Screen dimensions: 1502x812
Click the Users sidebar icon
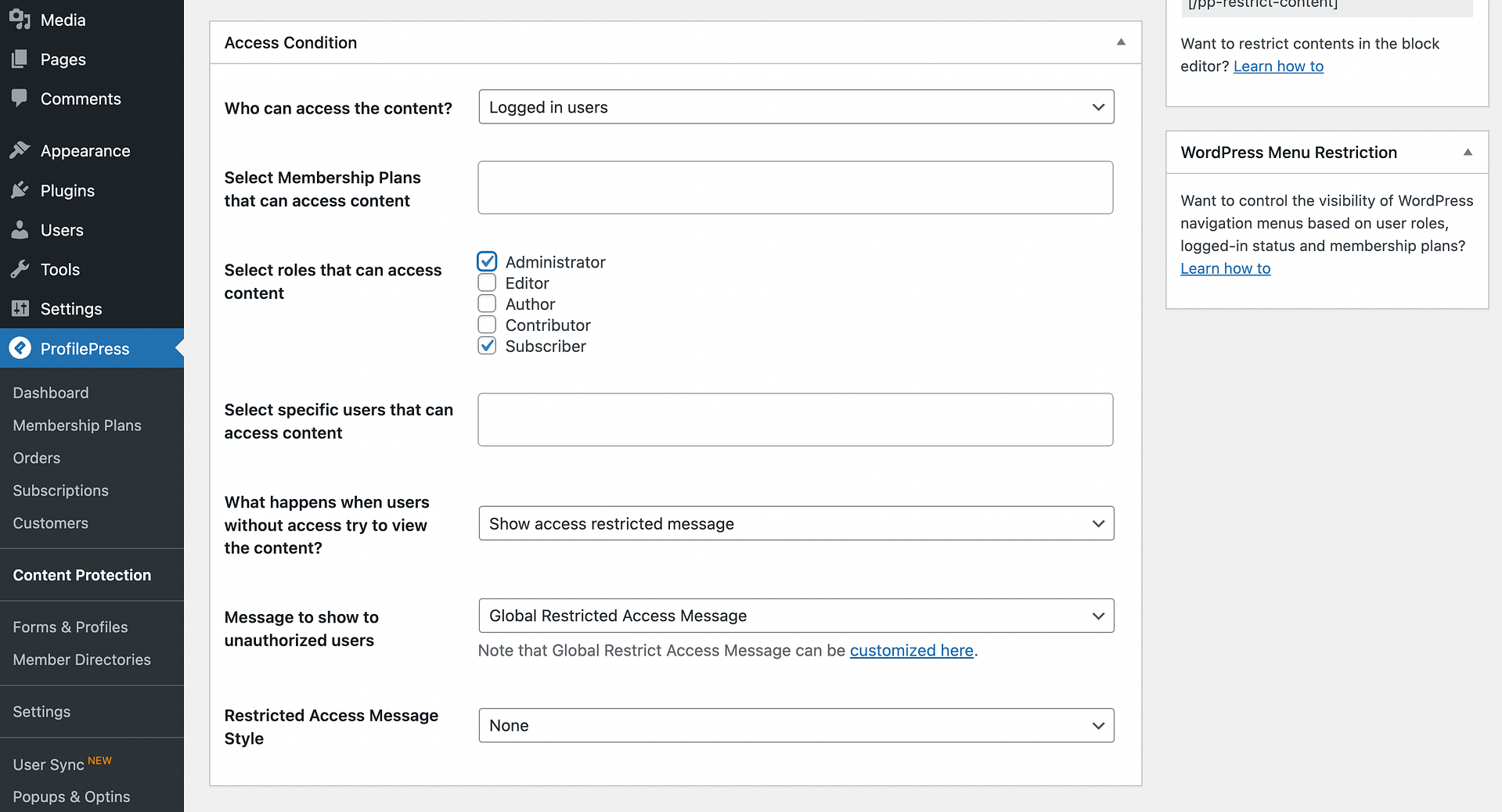(x=20, y=230)
